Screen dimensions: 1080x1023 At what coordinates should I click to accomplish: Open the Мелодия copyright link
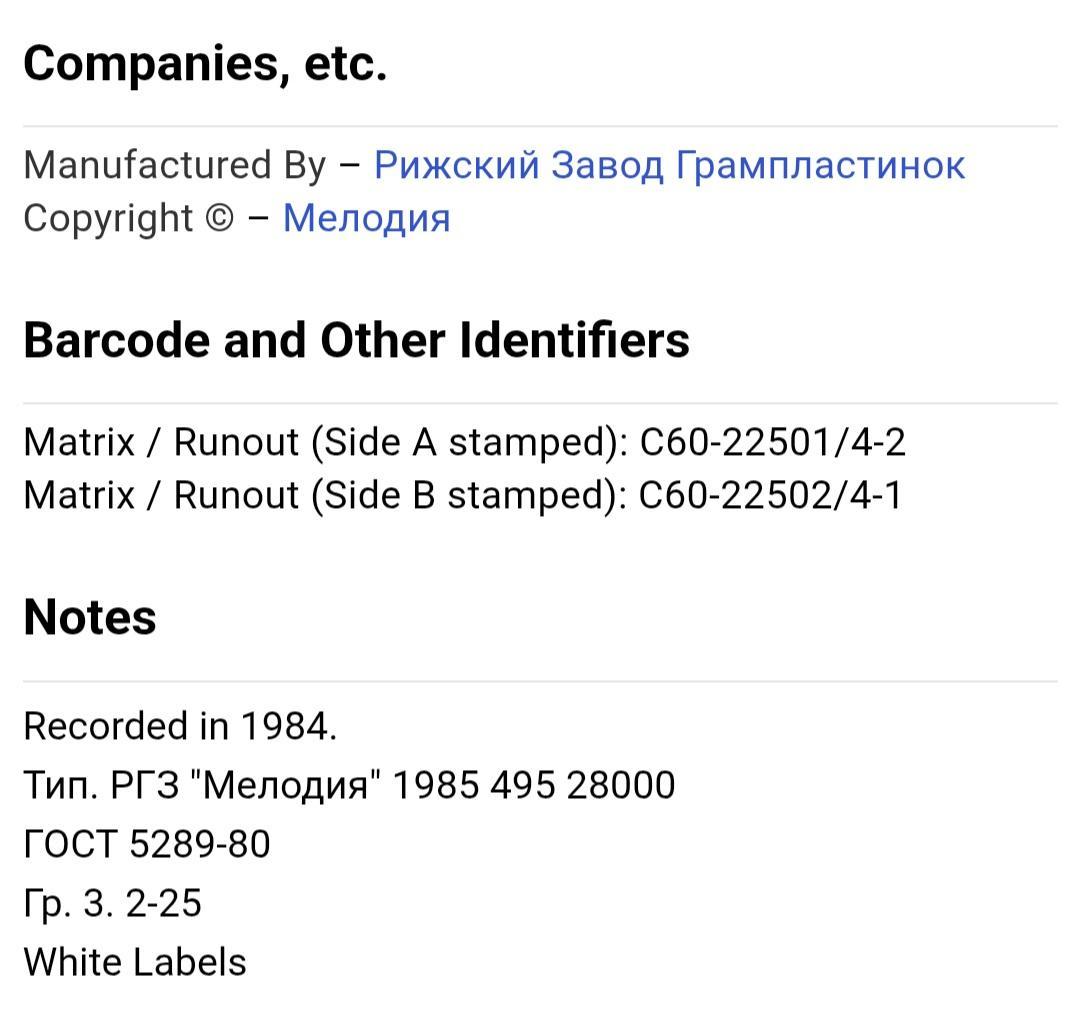point(366,218)
